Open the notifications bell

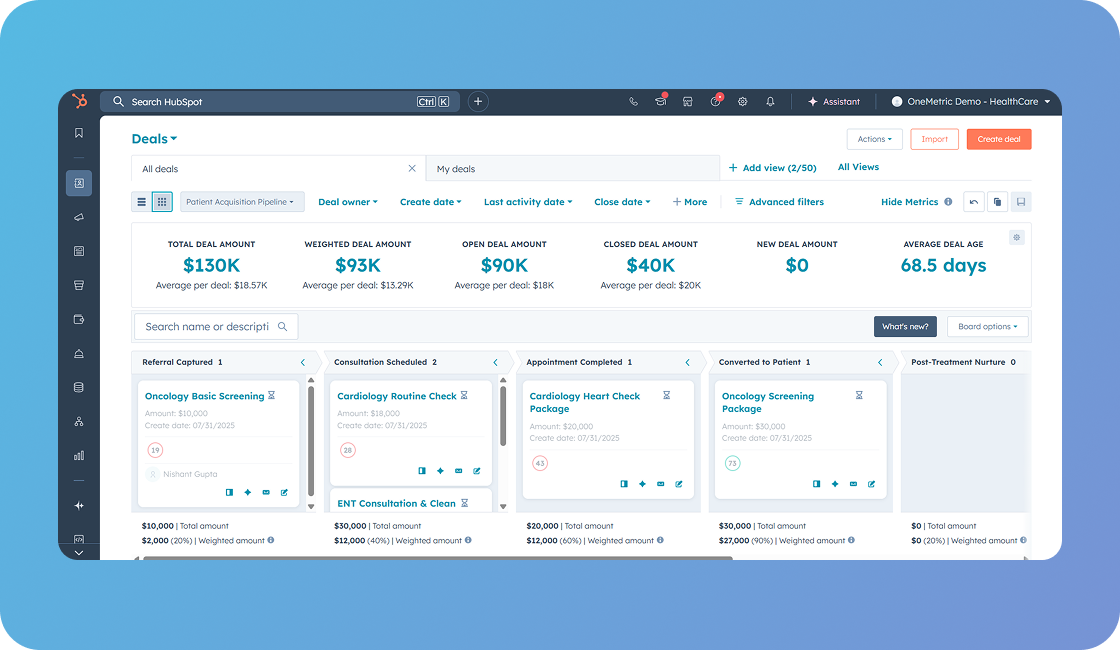coord(769,101)
